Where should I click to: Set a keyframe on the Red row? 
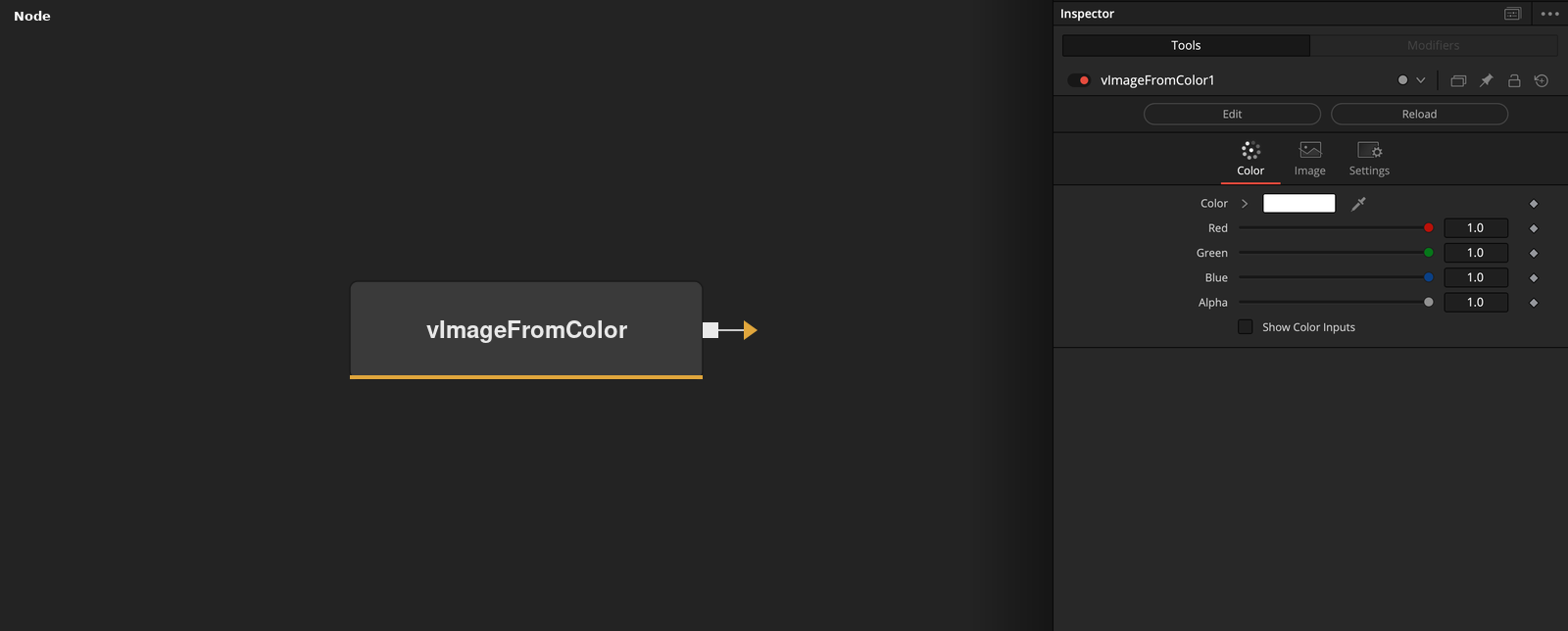pyautogui.click(x=1534, y=228)
